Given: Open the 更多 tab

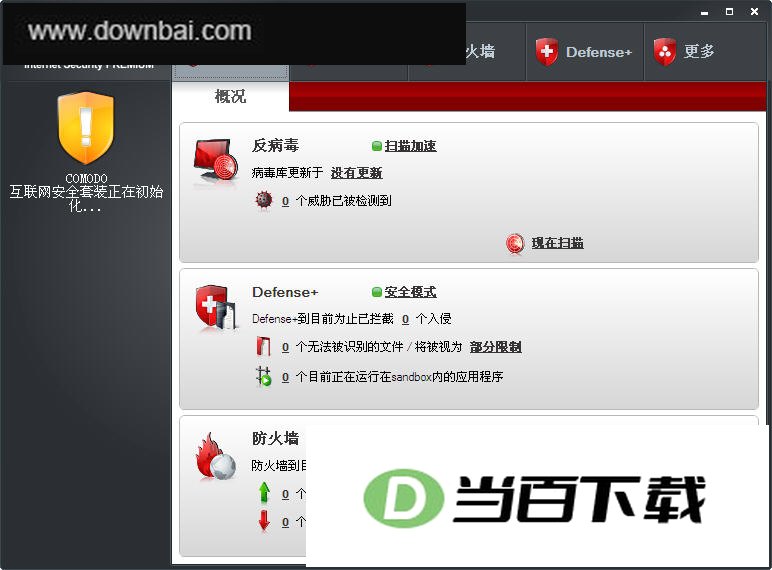Looking at the screenshot, I should coord(704,52).
